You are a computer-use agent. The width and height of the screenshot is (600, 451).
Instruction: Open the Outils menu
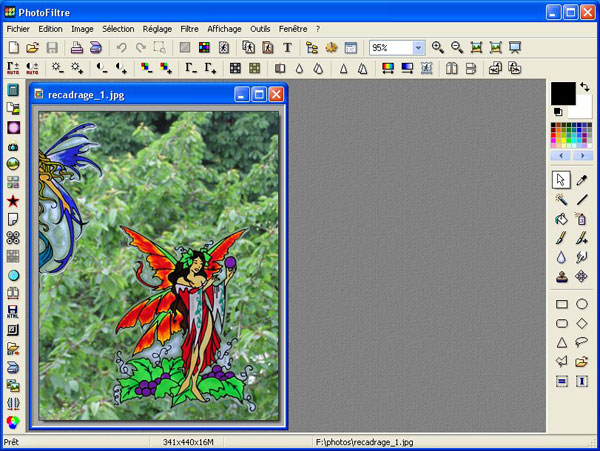[260, 29]
